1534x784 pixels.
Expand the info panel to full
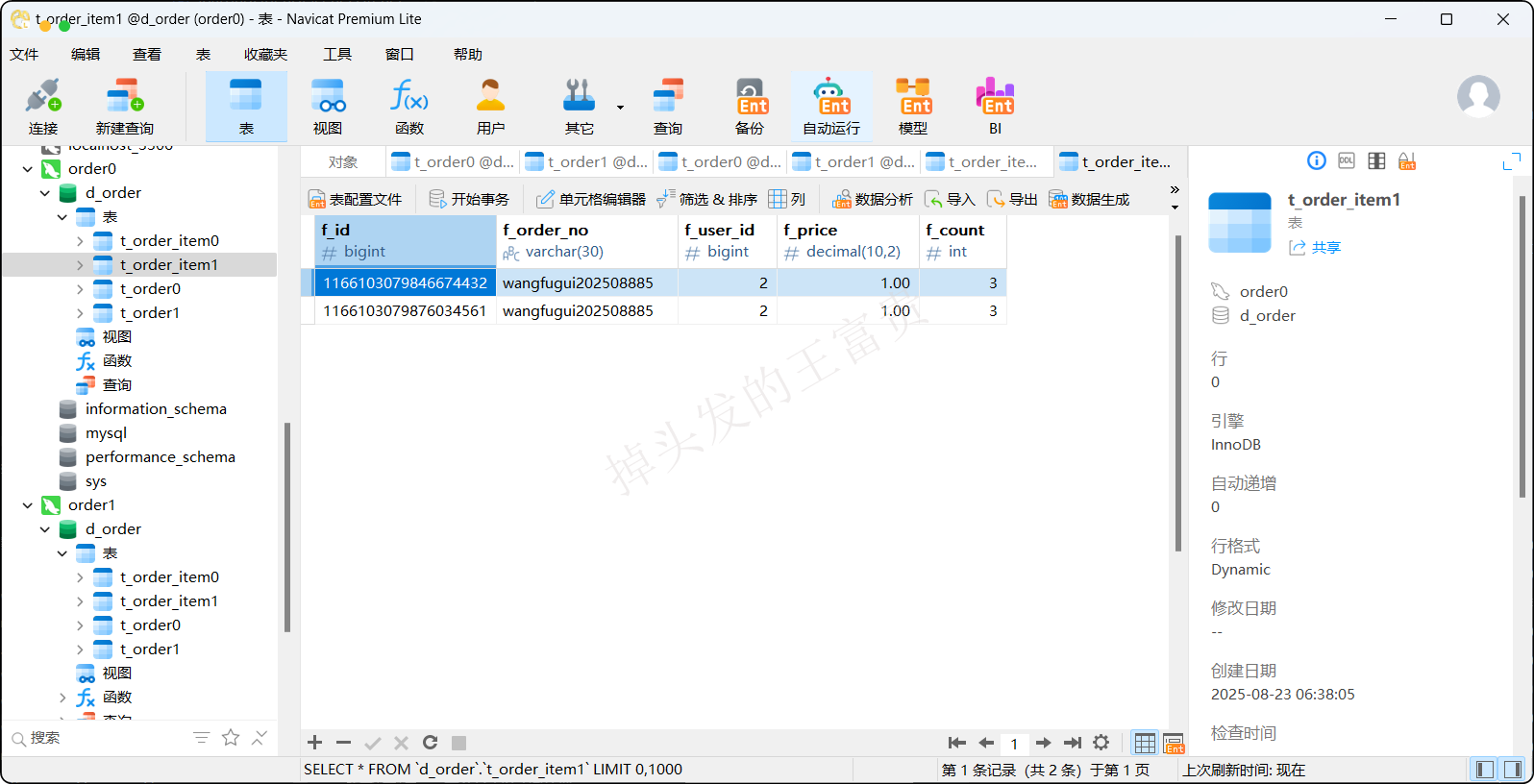[x=1511, y=161]
